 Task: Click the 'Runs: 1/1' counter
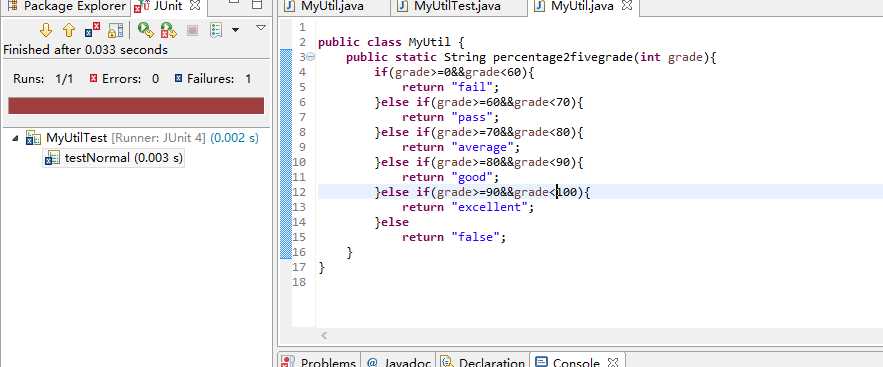[43, 79]
